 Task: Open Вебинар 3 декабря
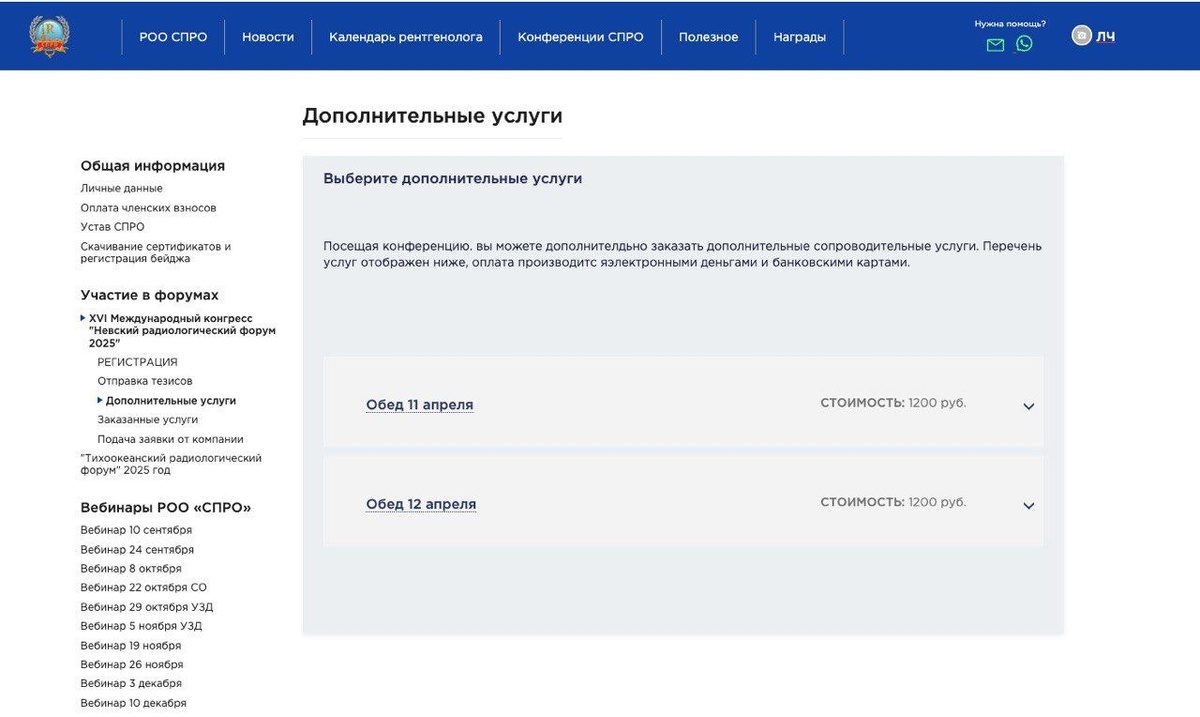point(131,684)
